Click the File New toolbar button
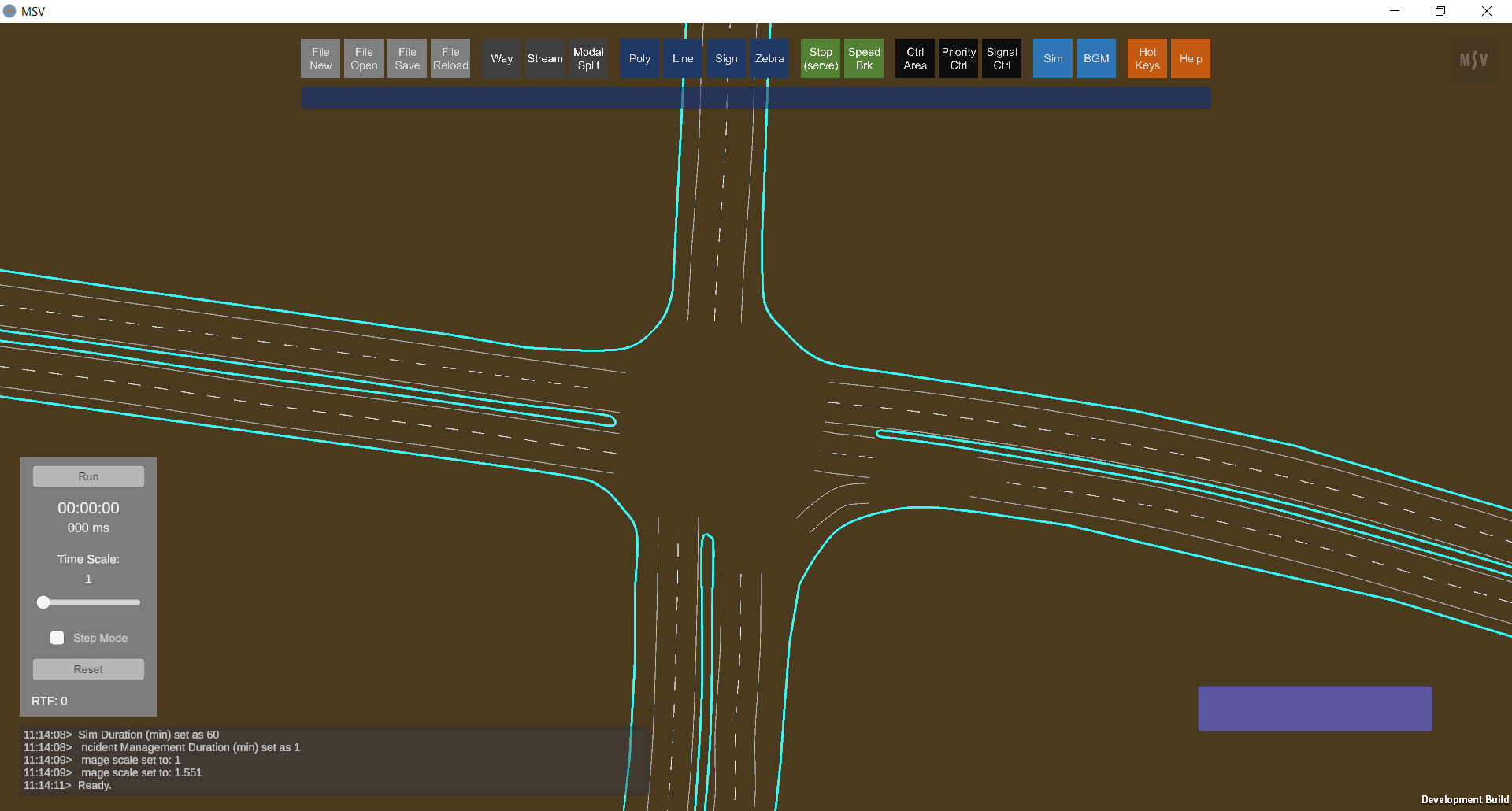Image resolution: width=1512 pixels, height=811 pixels. pos(321,58)
